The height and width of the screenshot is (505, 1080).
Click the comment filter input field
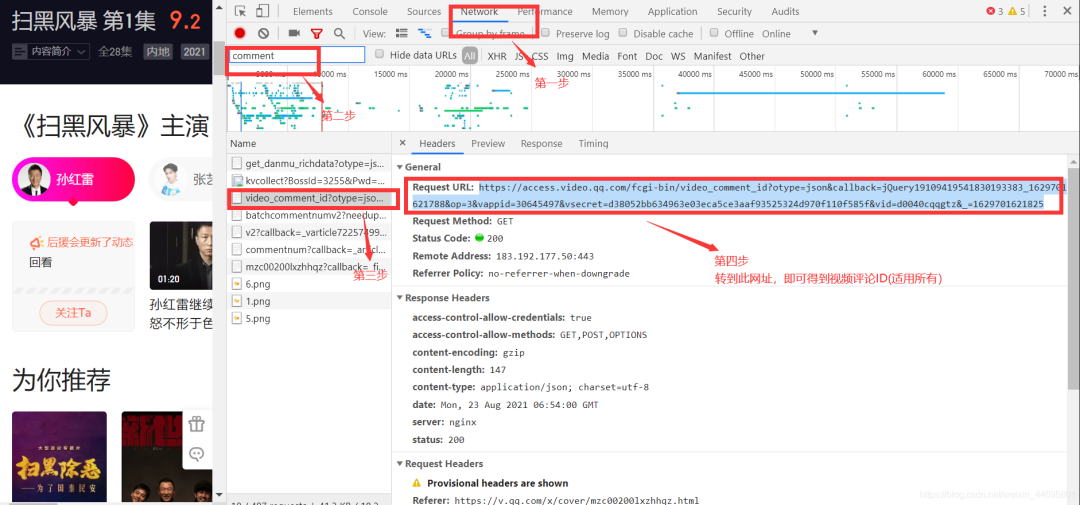[296, 55]
